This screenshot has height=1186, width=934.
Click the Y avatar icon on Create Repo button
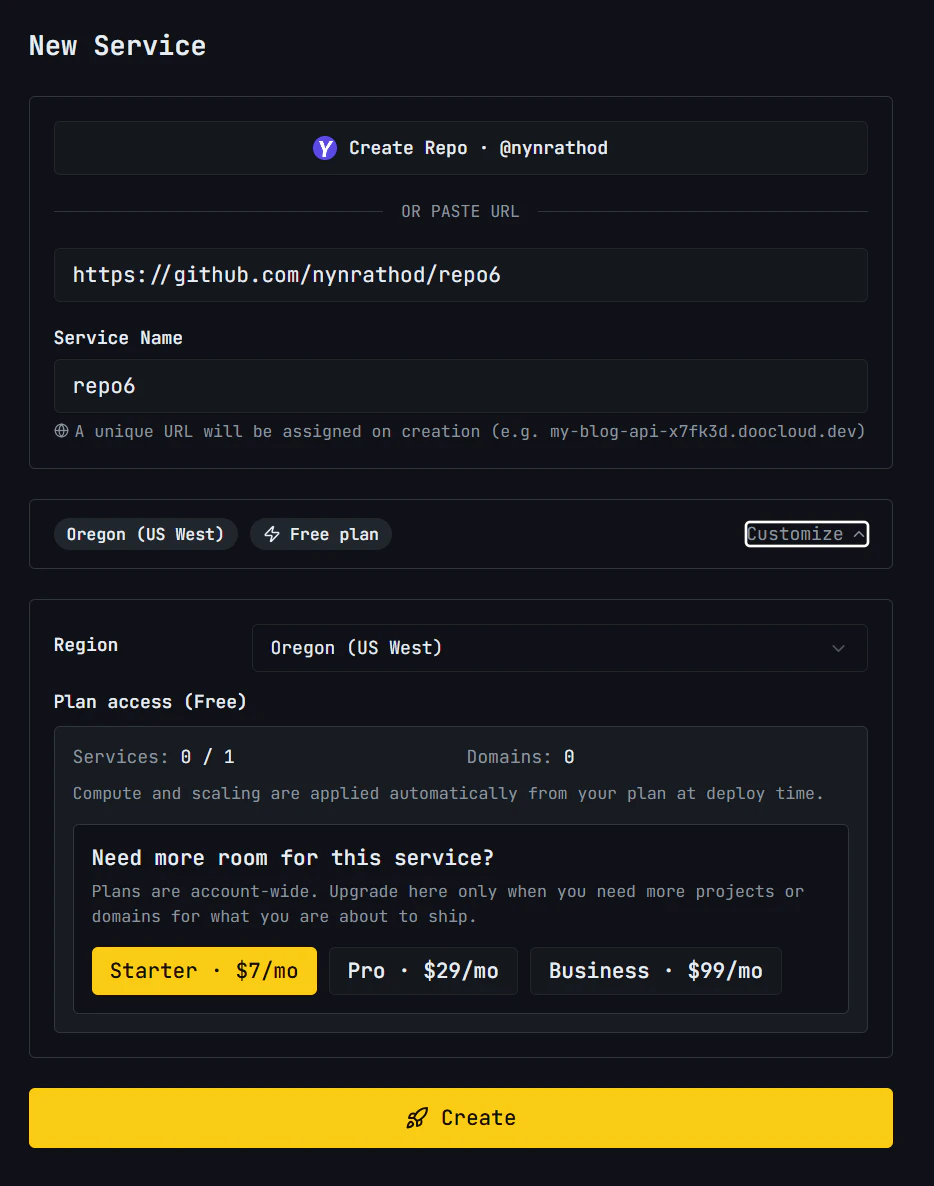pyautogui.click(x=324, y=147)
